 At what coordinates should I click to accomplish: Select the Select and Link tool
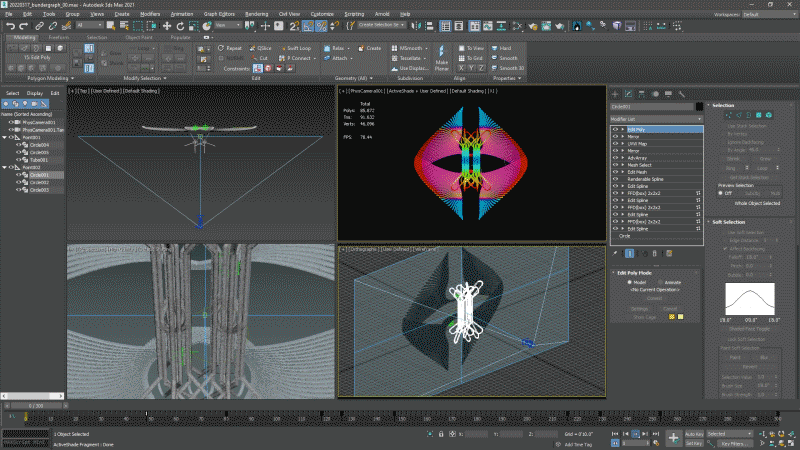(39, 26)
